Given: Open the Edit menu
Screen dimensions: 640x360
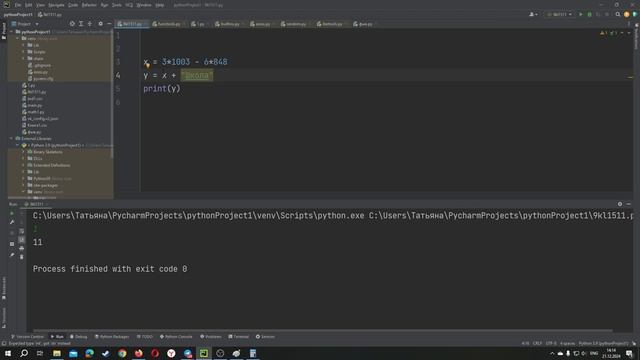Looking at the screenshot, I should coord(29,5).
